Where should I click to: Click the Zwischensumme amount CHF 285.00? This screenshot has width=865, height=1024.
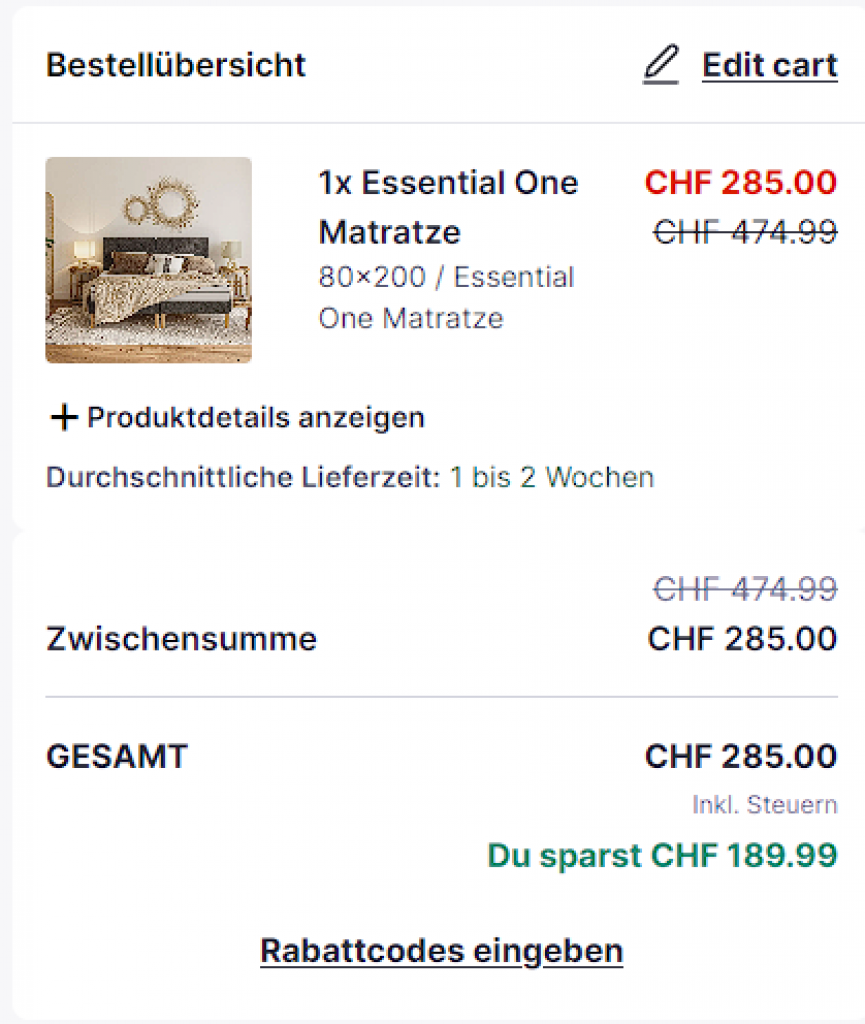pos(742,638)
